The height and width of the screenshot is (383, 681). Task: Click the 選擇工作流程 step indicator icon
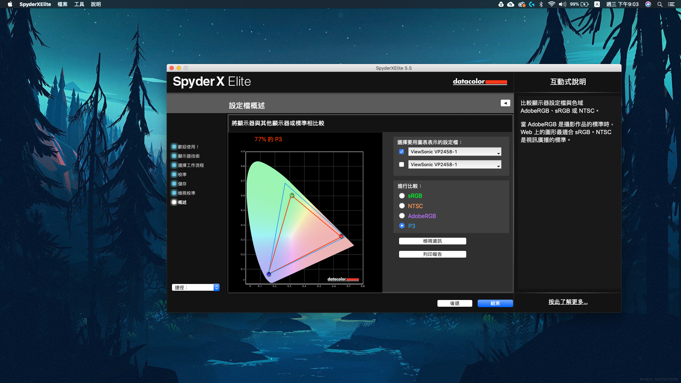174,165
